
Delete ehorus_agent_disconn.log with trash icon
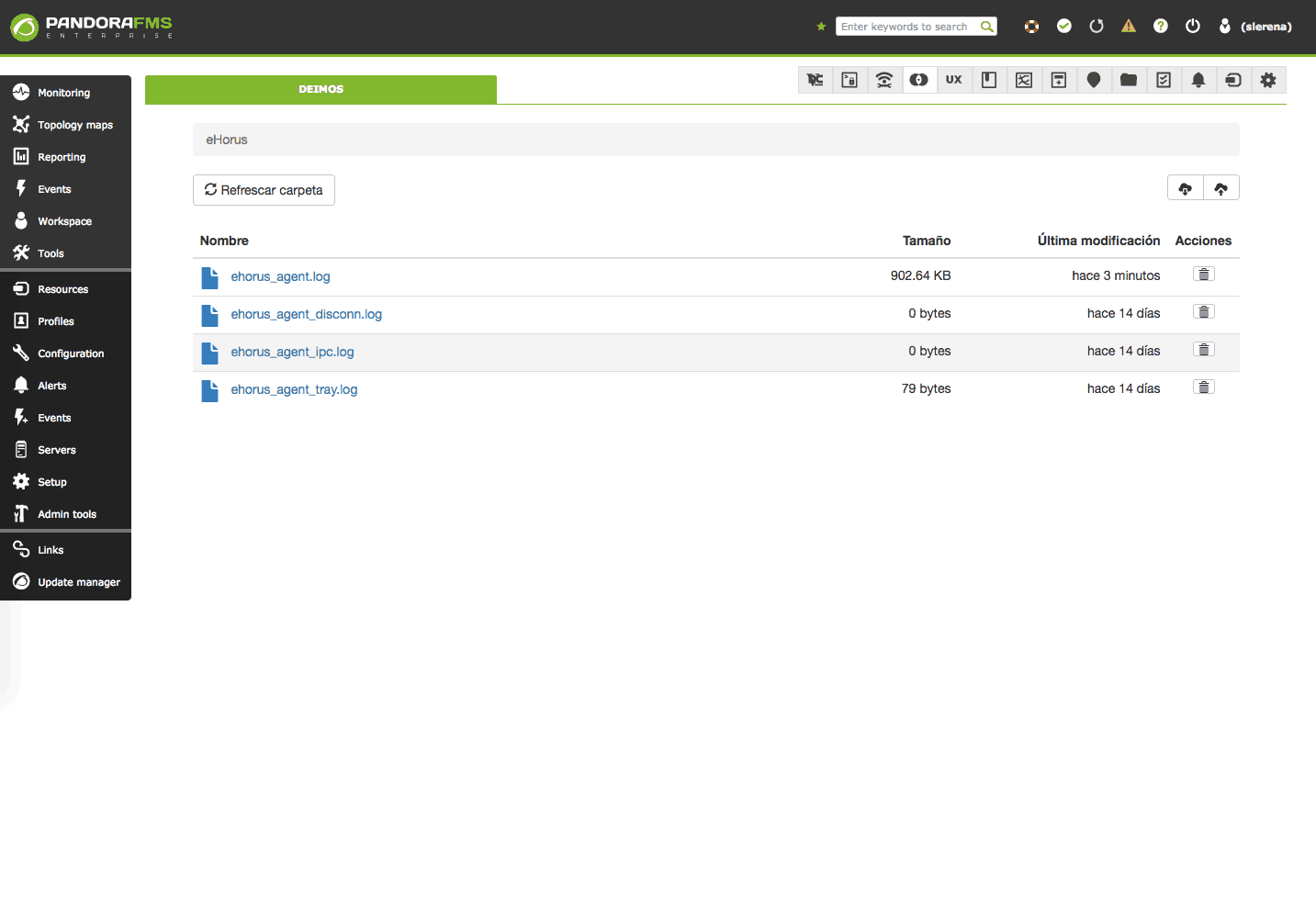tap(1204, 311)
